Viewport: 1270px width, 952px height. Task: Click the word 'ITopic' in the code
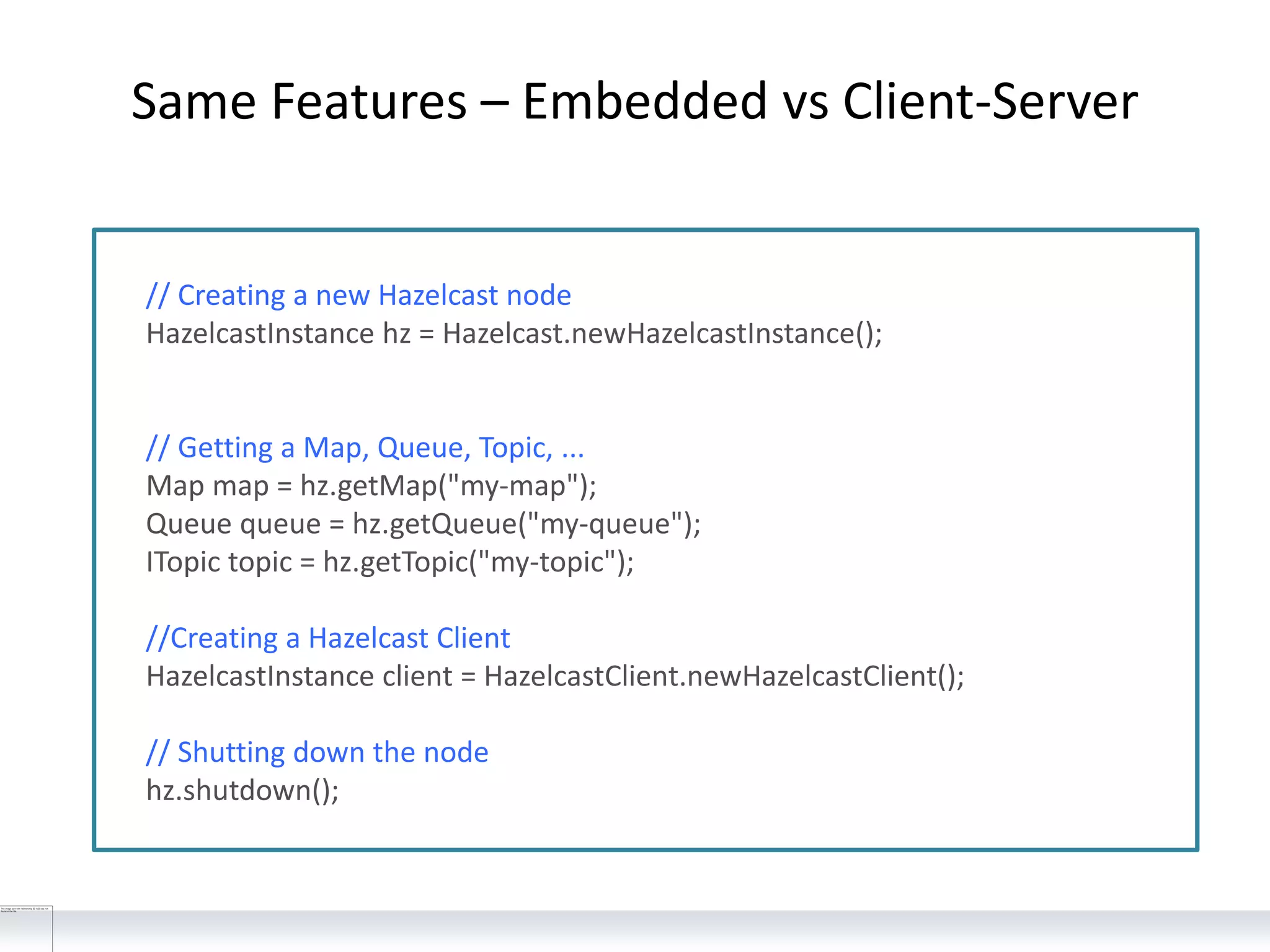click(x=183, y=563)
